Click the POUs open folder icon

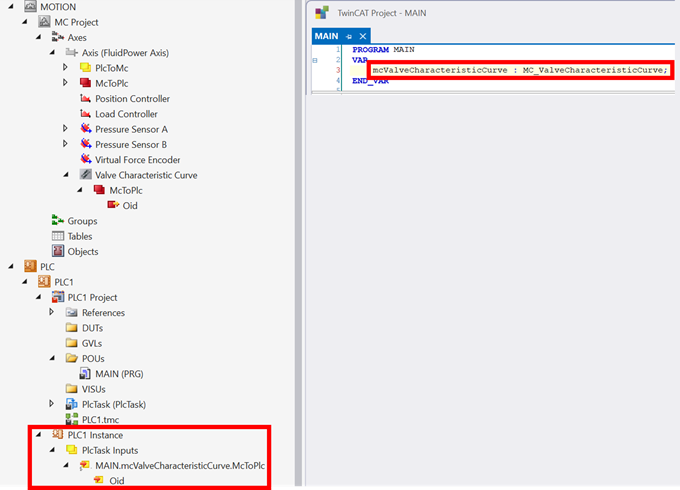point(72,358)
